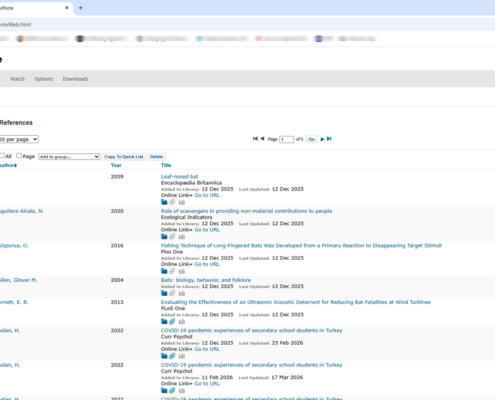Click year 2009 in first row
Viewport: 495px width, 400px height.
click(x=117, y=177)
